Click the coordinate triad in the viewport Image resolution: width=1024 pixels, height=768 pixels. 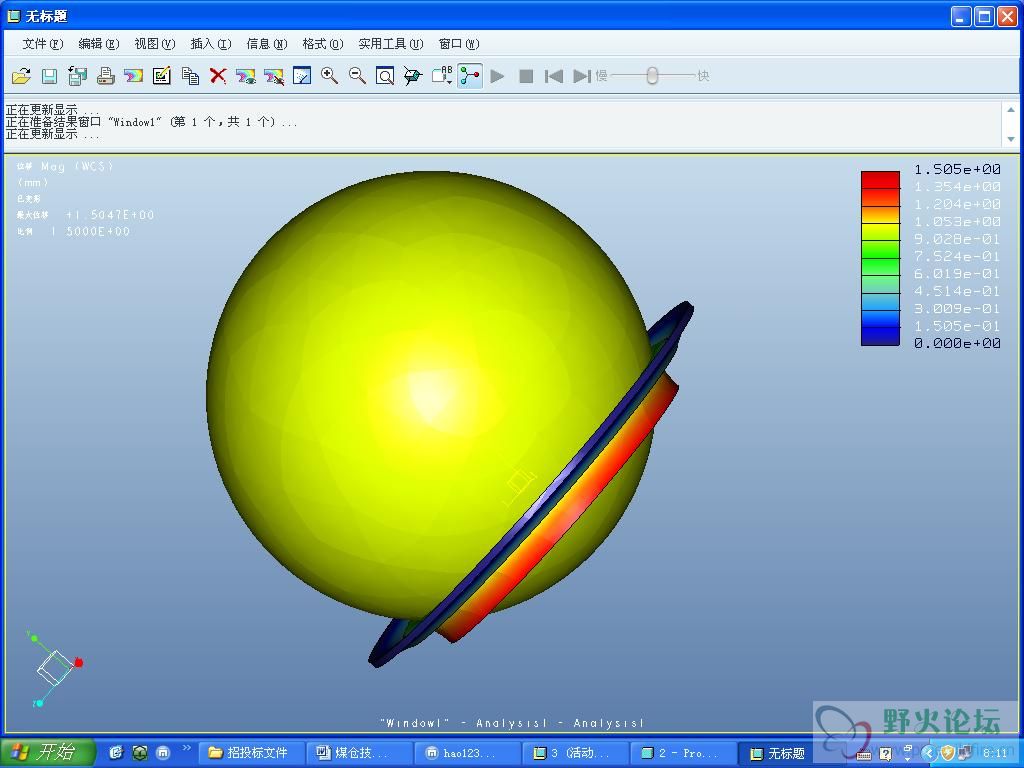[55, 668]
